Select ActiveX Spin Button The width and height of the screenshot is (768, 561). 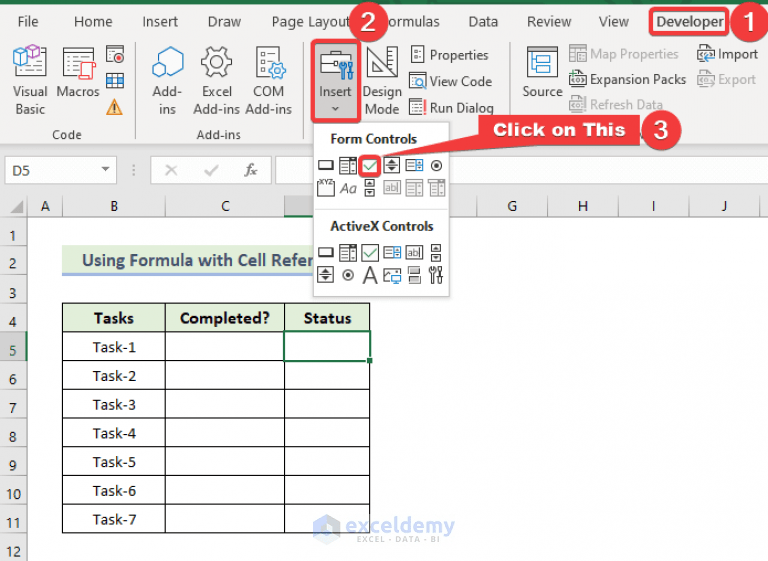click(x=326, y=275)
